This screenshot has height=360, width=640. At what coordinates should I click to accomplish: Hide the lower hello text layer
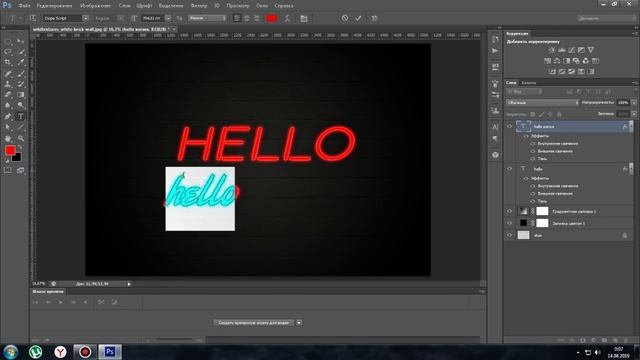(x=509, y=169)
